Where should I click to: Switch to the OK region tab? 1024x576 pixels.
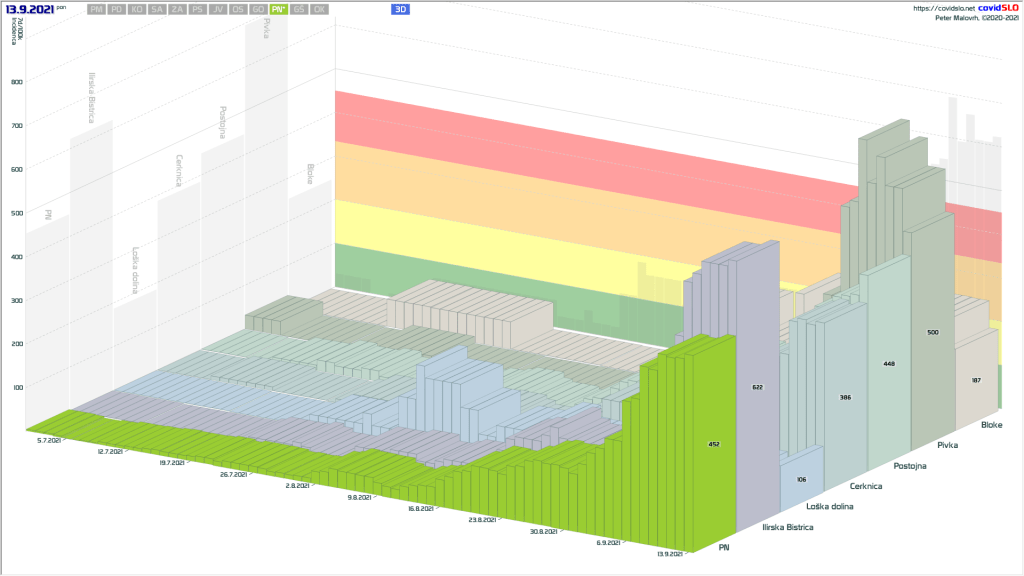(319, 9)
